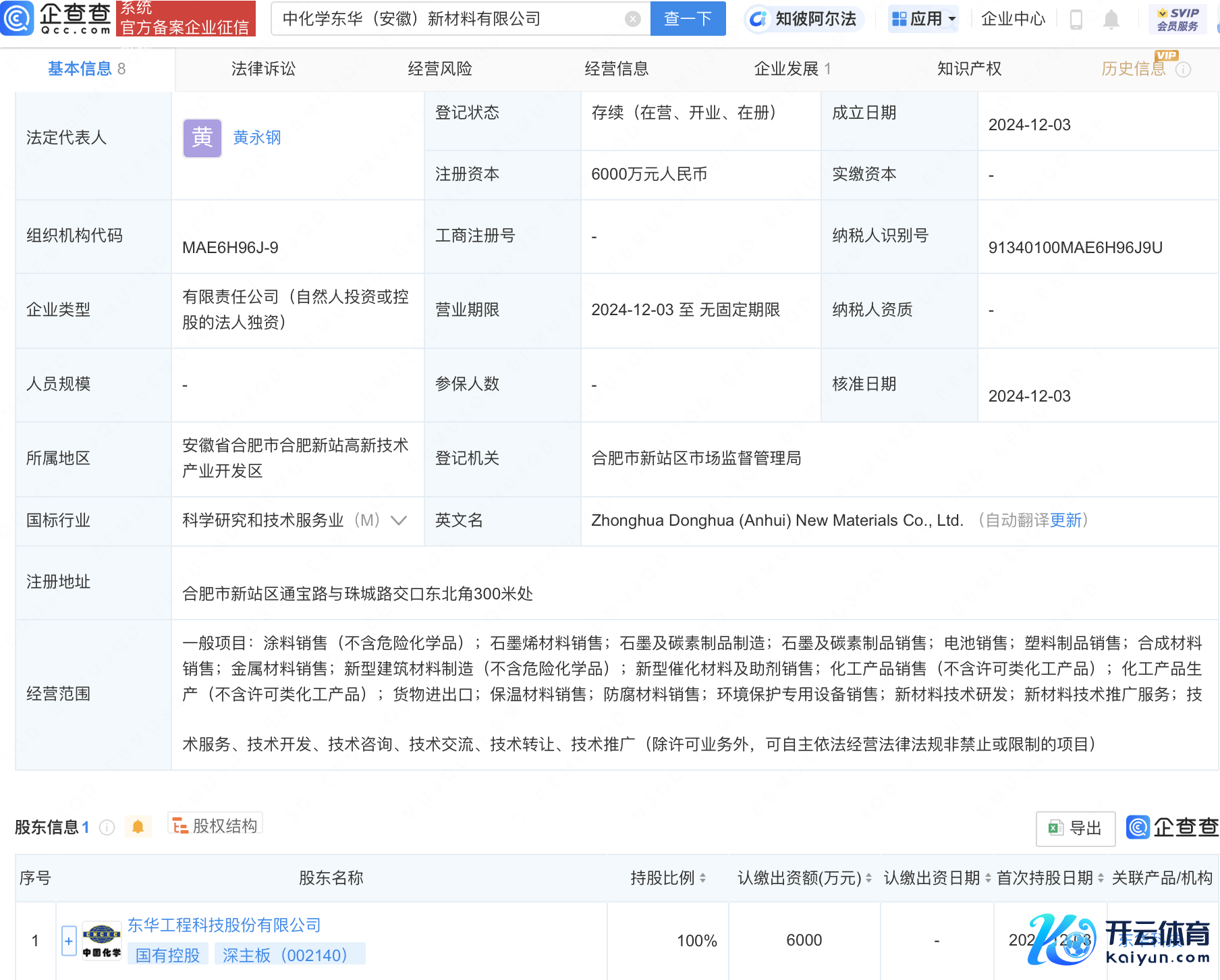Click the 查一下 search button

(x=688, y=19)
